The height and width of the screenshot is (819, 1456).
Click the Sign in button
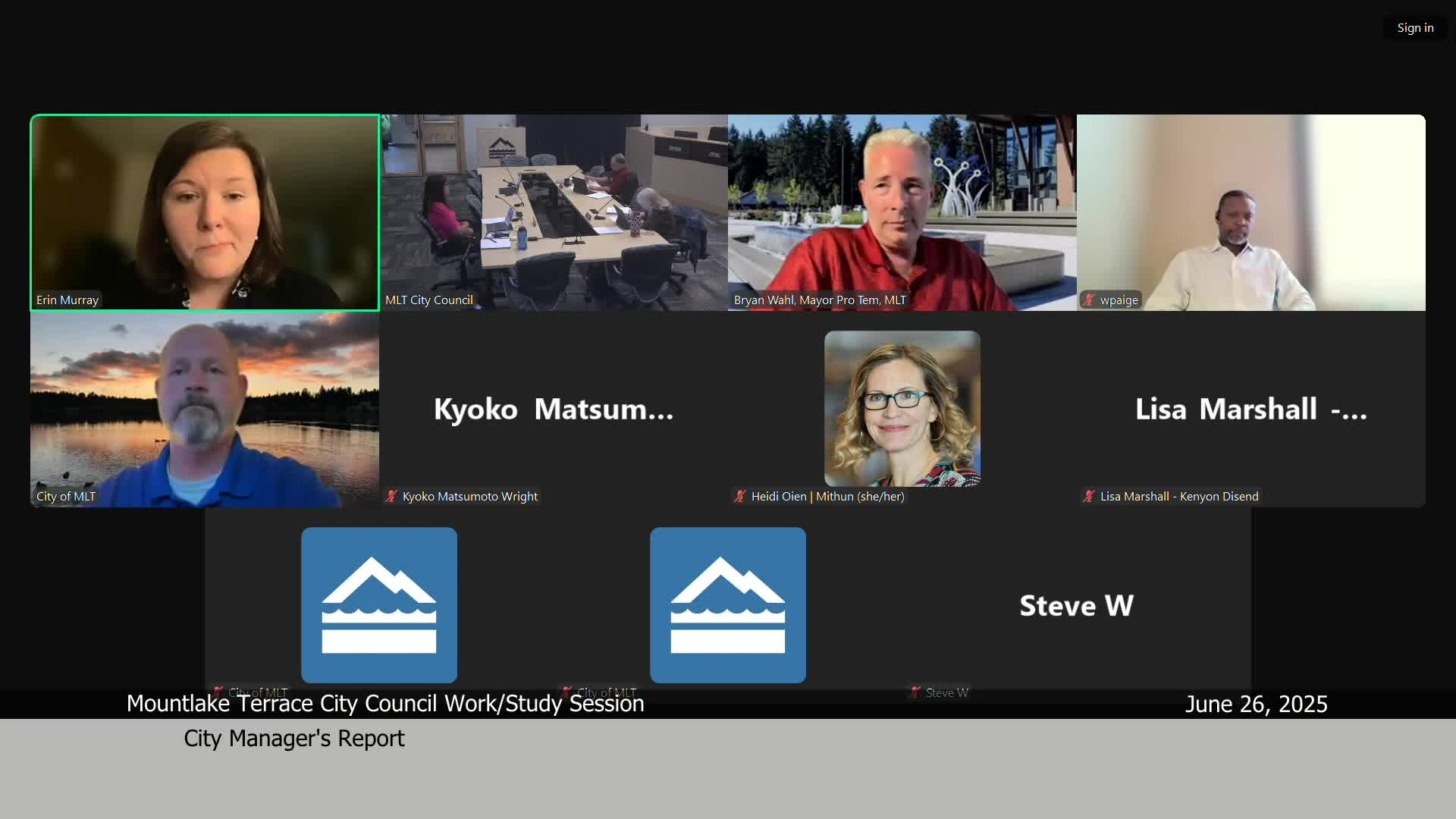click(x=1414, y=28)
